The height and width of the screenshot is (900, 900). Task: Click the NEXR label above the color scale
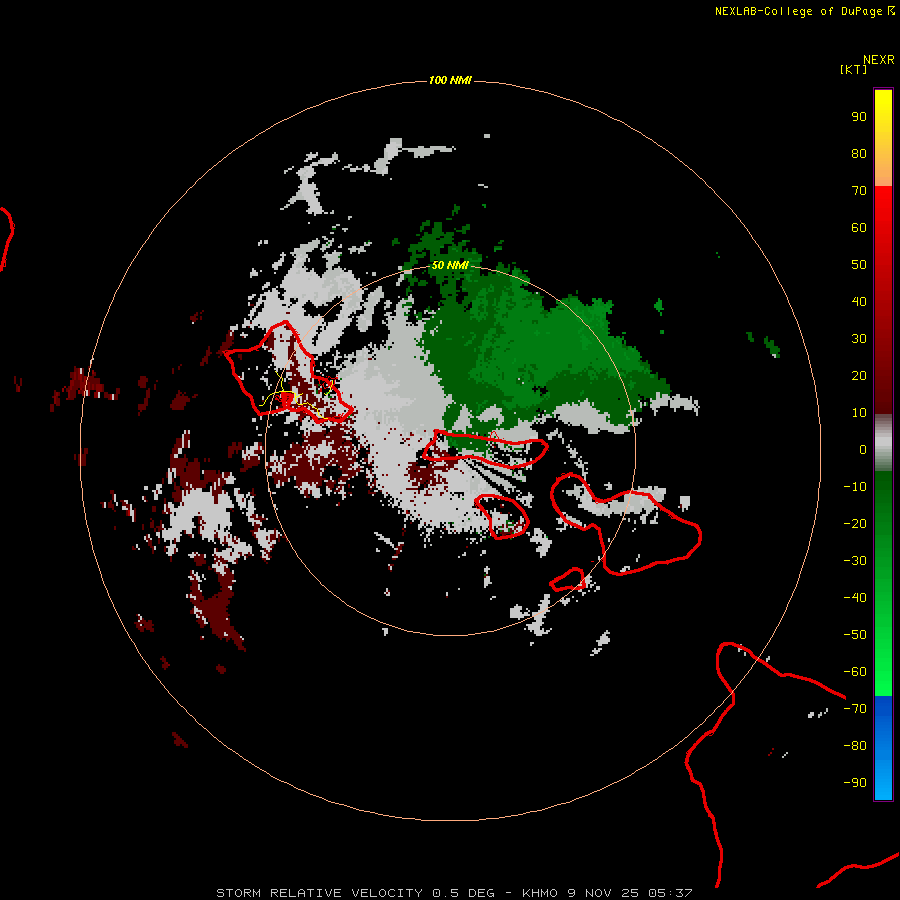point(878,60)
